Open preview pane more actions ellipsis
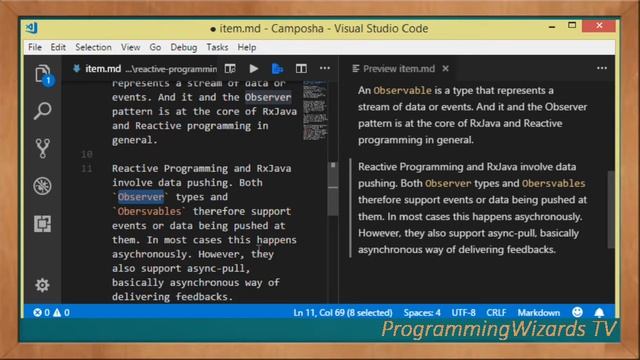This screenshot has height=360, width=640. pyautogui.click(x=602, y=68)
